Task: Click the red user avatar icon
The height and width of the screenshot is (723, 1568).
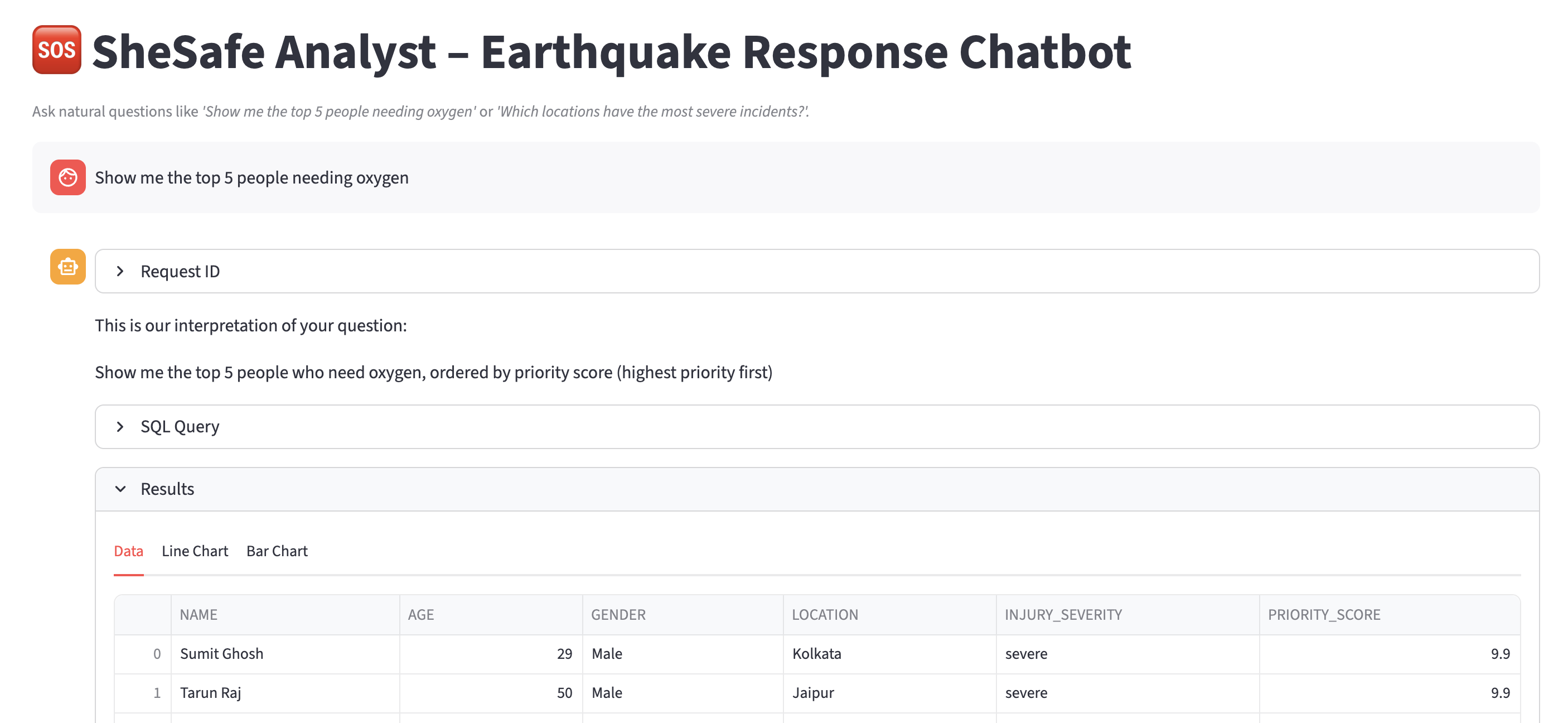Action: [67, 177]
